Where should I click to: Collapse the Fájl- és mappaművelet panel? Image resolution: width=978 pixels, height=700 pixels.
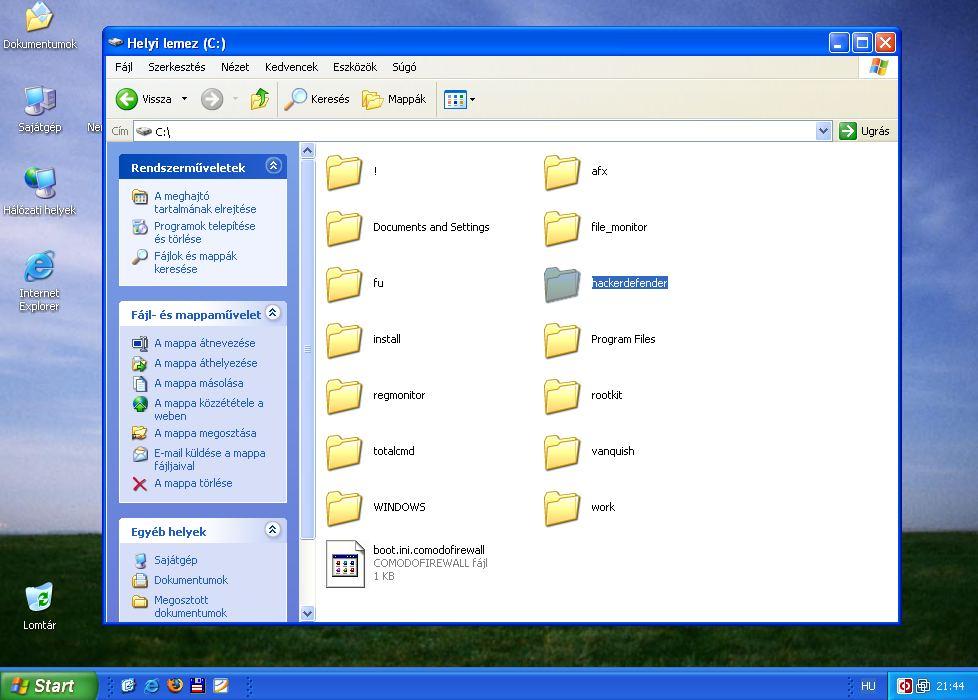273,313
